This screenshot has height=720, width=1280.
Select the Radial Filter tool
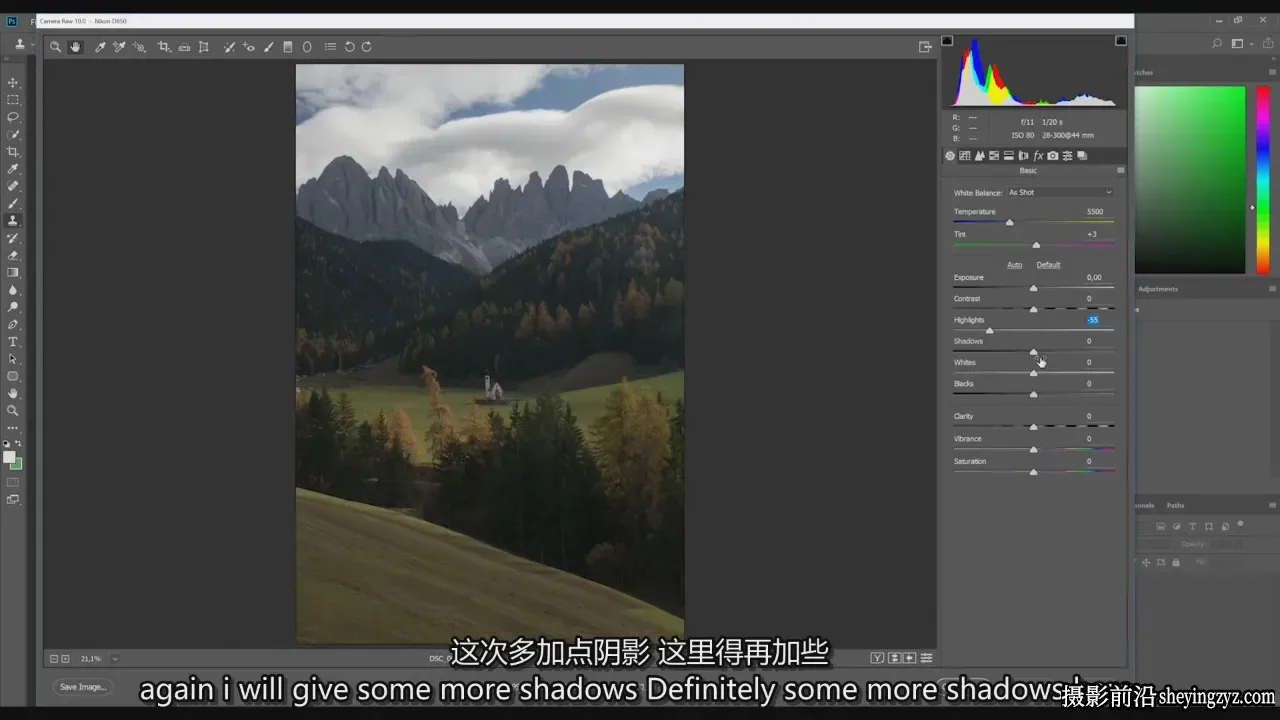pyautogui.click(x=307, y=47)
